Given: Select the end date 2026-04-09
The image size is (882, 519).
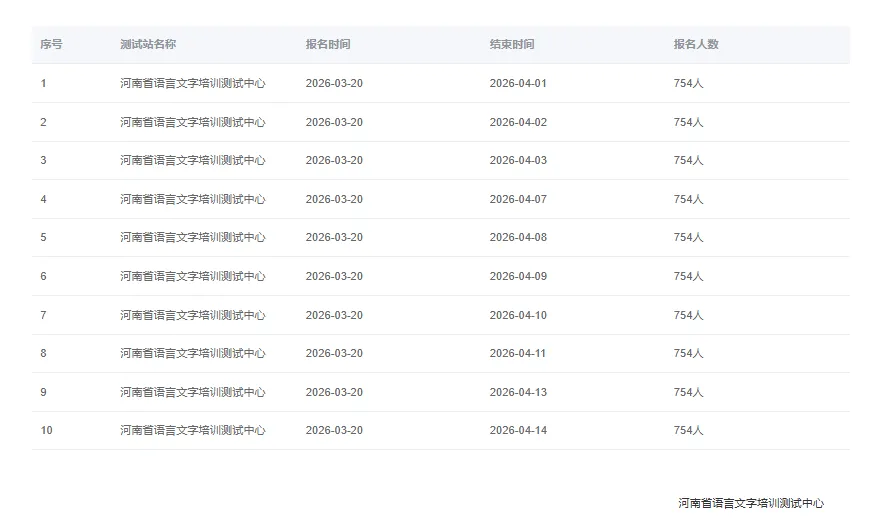Looking at the screenshot, I should (x=518, y=276).
